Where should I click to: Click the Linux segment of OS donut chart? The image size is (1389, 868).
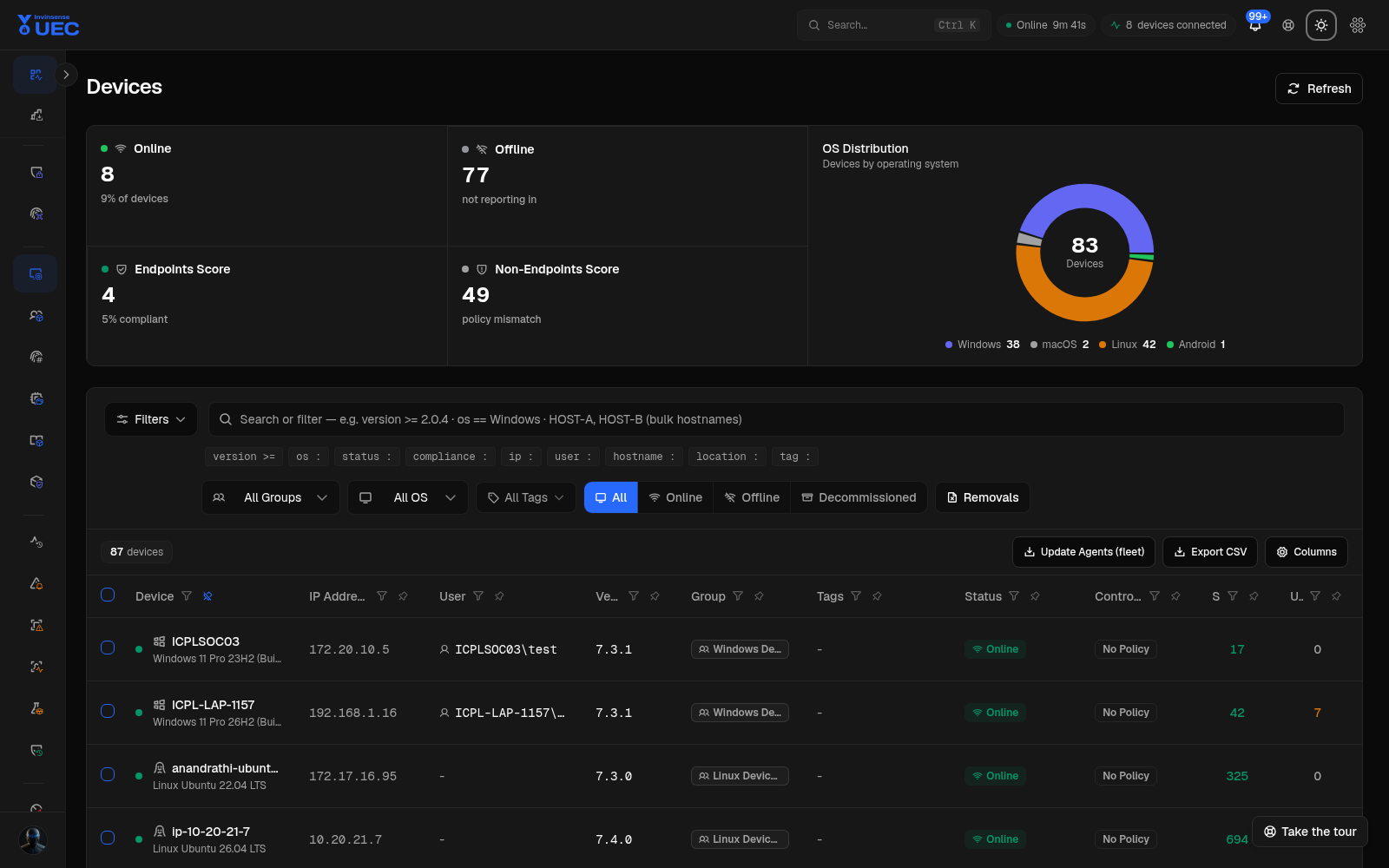coord(1081,307)
